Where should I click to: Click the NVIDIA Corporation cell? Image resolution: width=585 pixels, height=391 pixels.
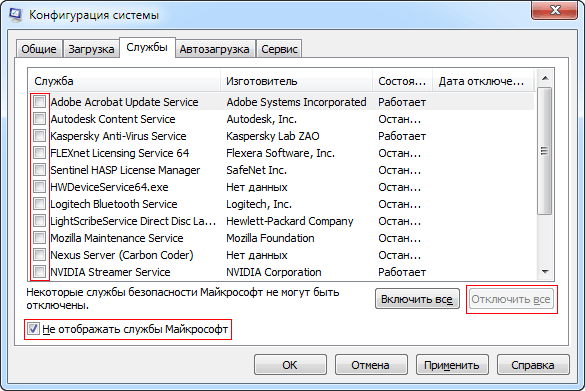(x=273, y=272)
